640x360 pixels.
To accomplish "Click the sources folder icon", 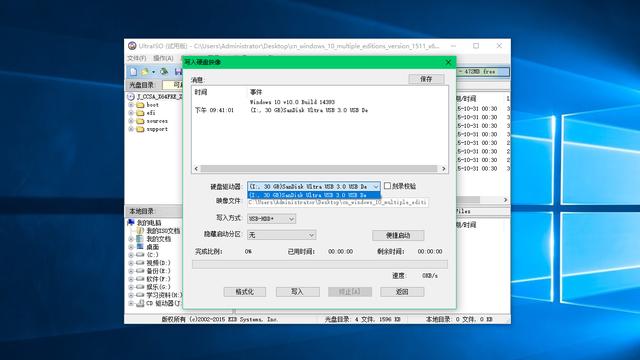I will point(140,121).
